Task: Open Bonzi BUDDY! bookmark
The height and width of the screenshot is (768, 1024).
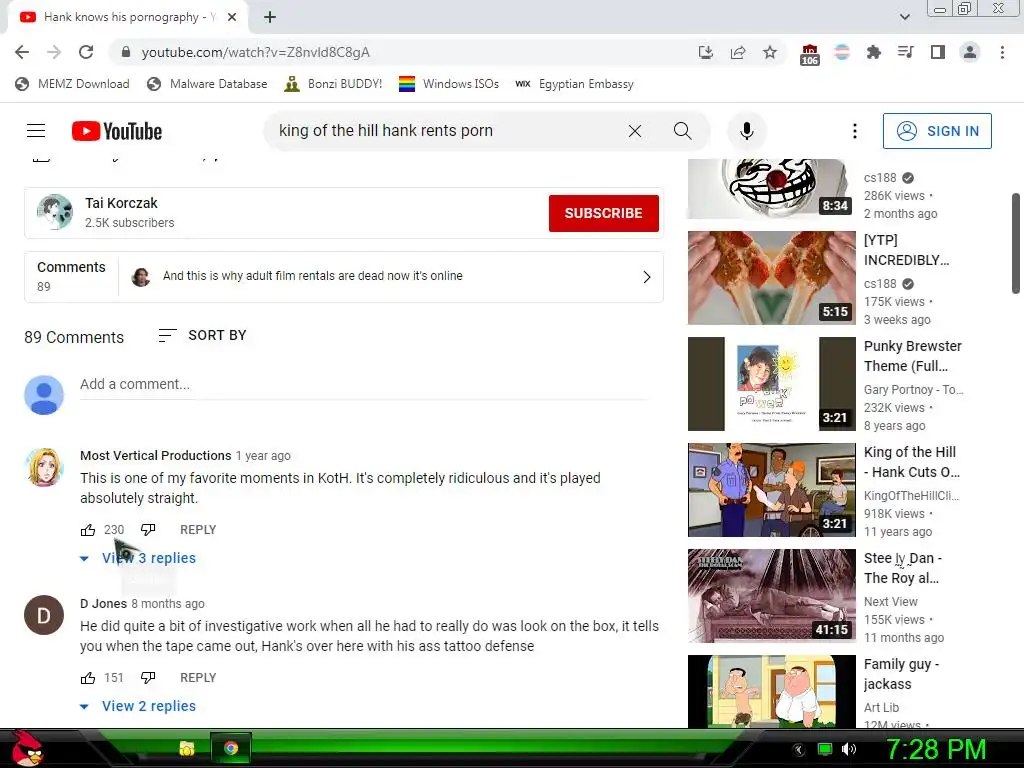Action: 333,84
